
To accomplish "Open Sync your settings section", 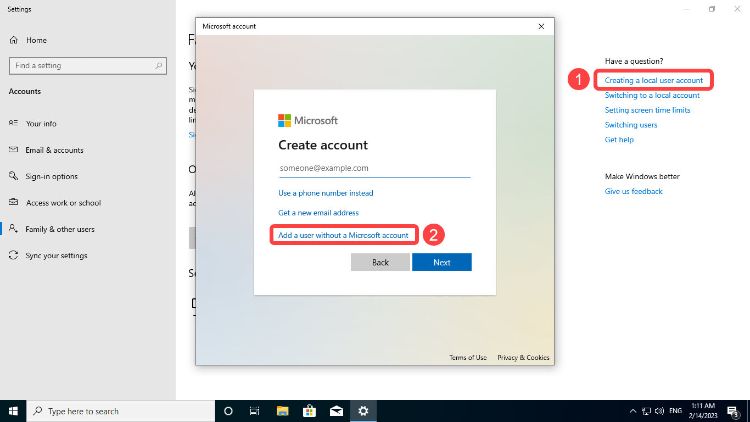I will pos(56,255).
